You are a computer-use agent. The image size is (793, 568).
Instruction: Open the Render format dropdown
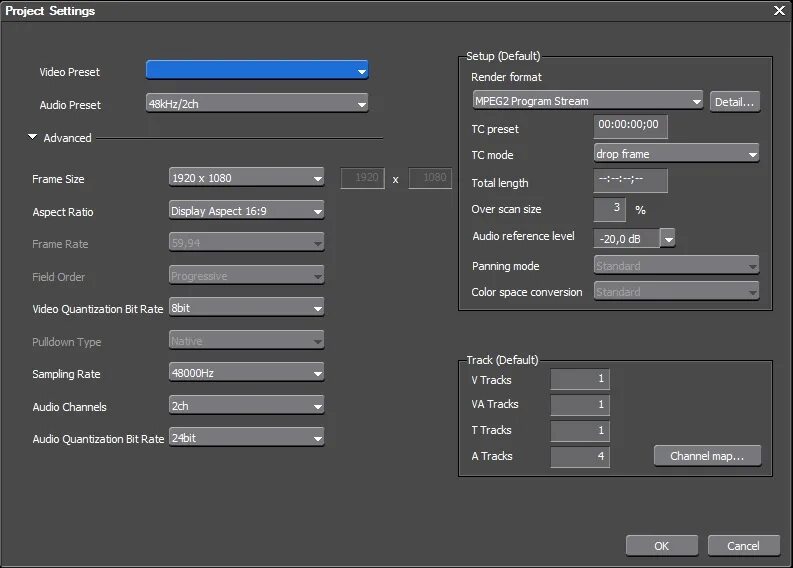(x=588, y=101)
